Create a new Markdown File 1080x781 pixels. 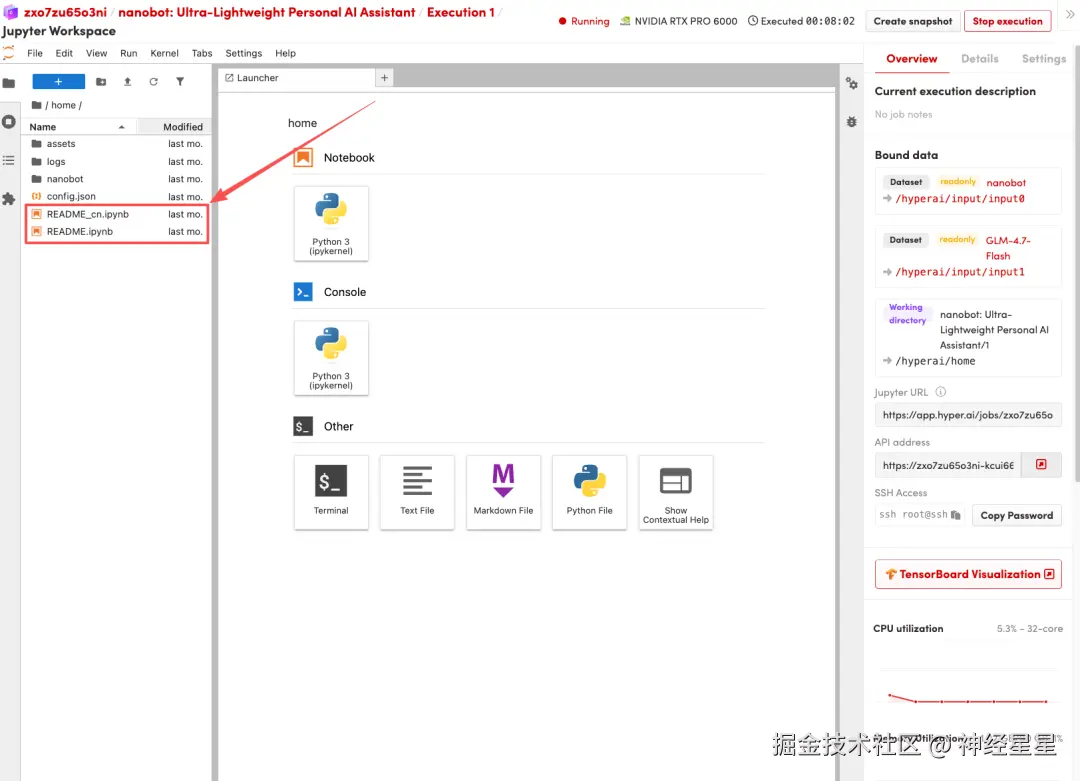click(503, 492)
